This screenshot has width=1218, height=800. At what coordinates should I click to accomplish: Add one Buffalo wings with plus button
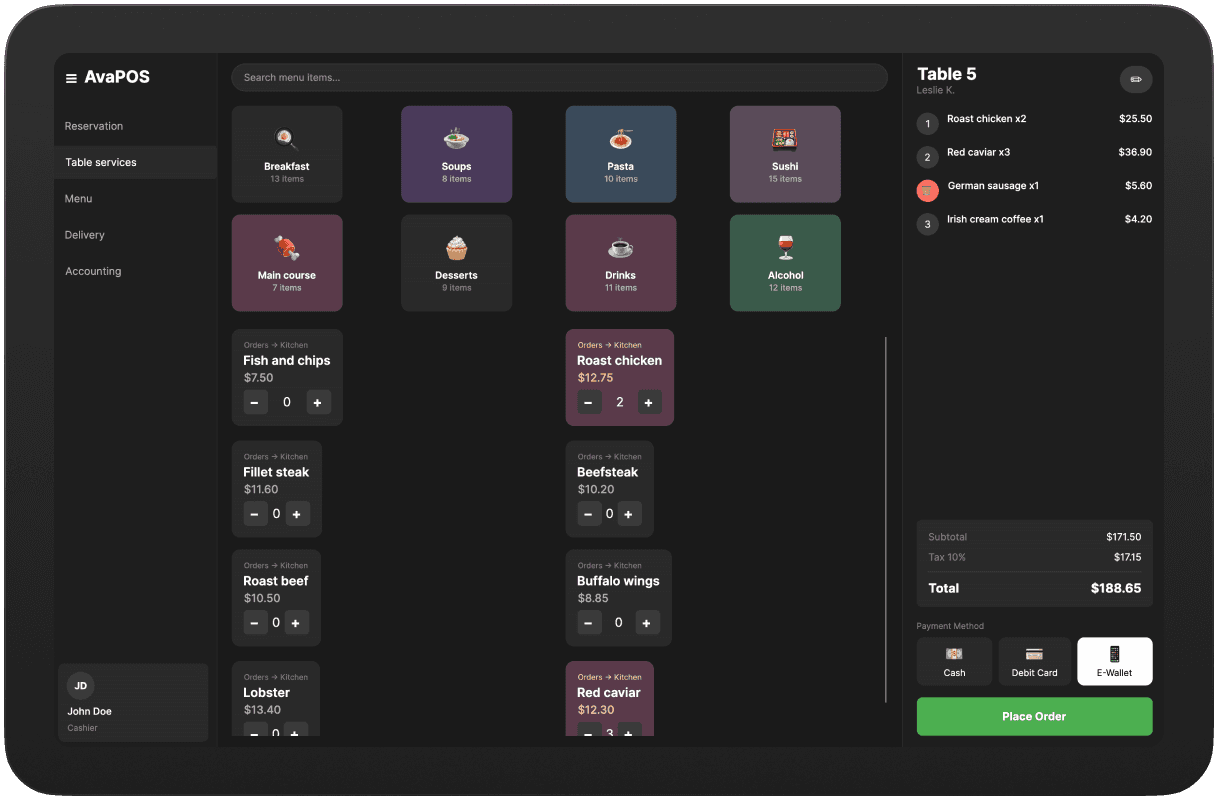[x=647, y=623]
